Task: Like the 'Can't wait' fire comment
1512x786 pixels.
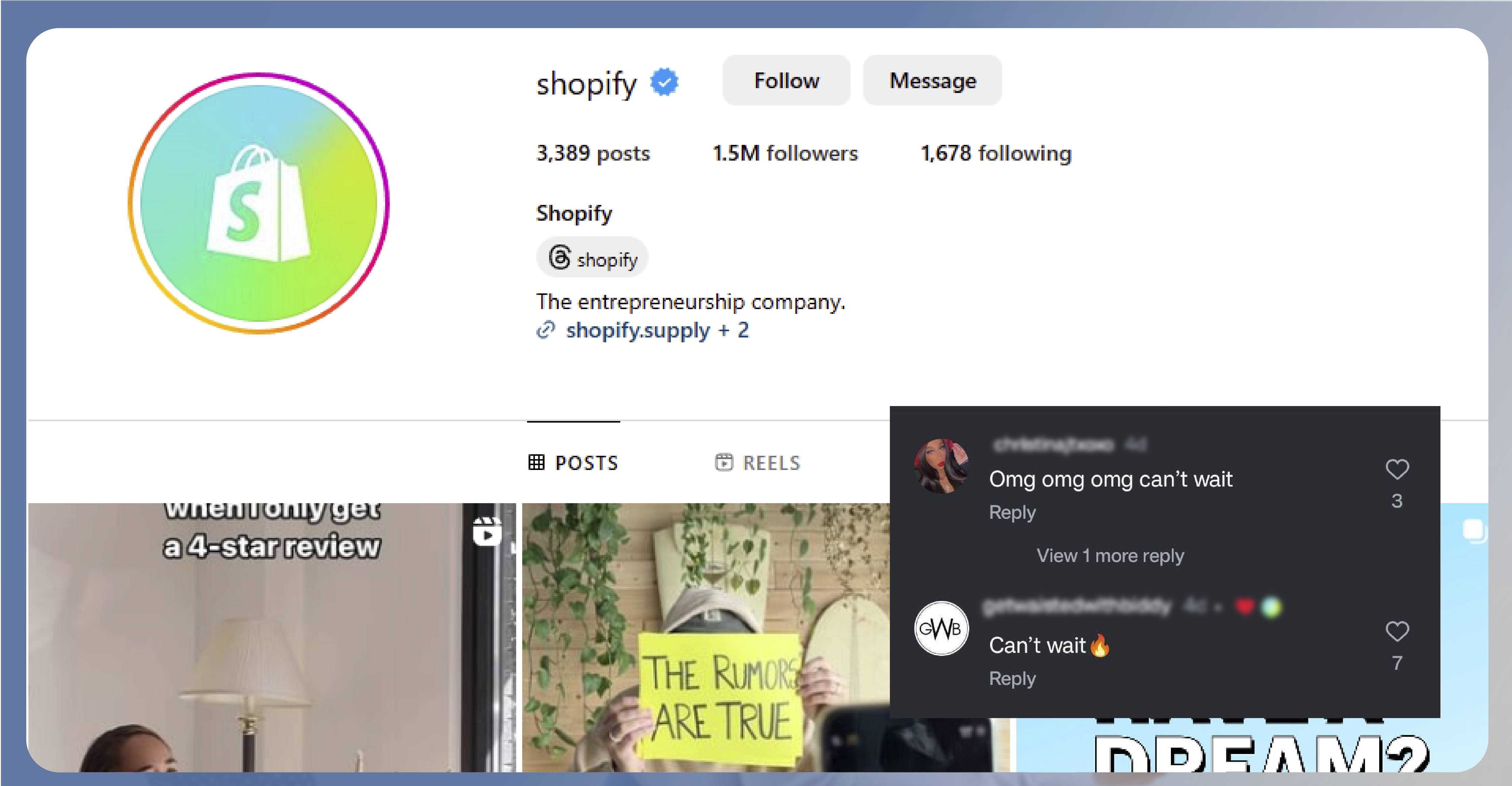Action: point(1396,632)
